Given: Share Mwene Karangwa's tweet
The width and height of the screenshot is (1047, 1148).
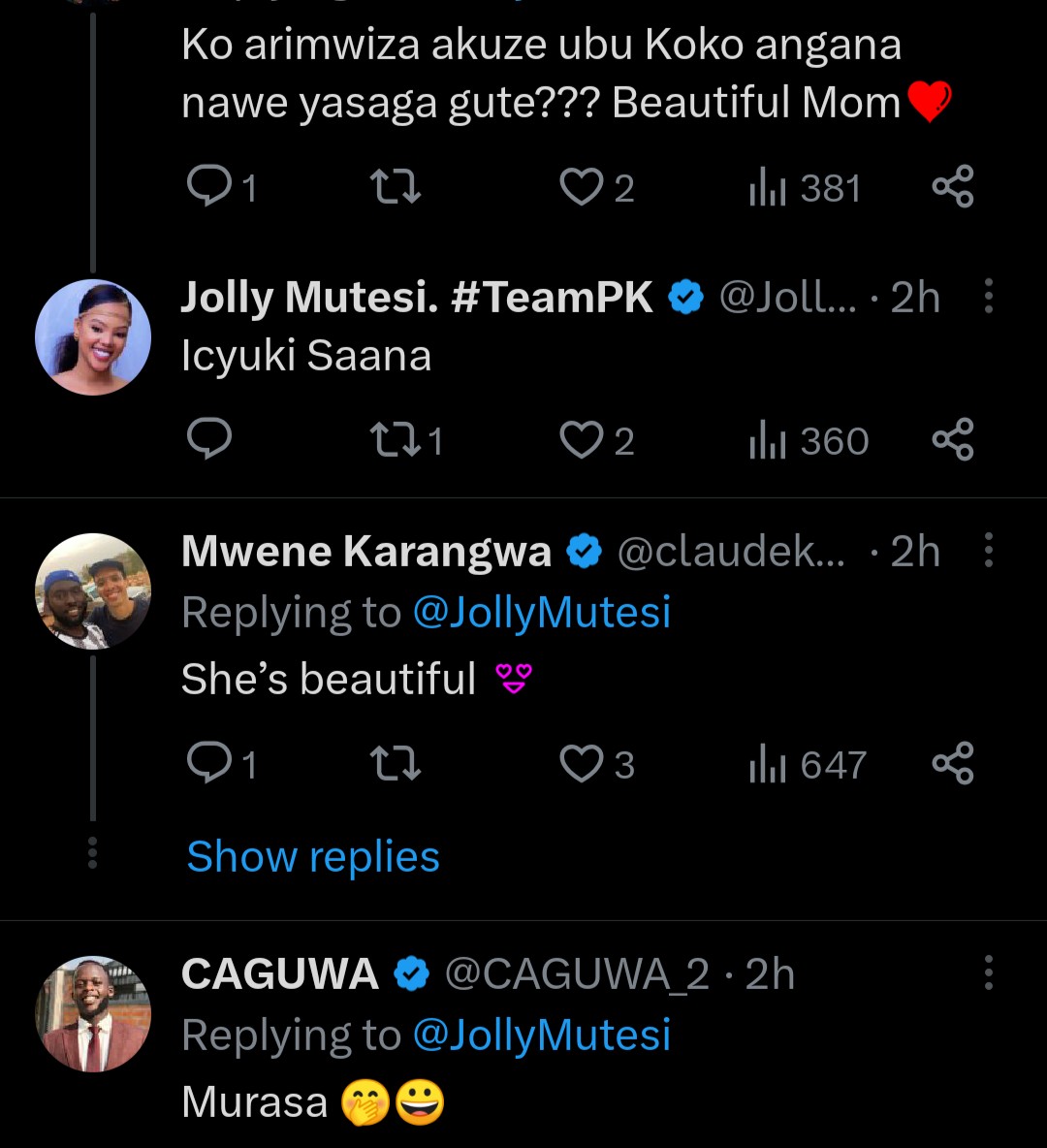Looking at the screenshot, I should [952, 764].
